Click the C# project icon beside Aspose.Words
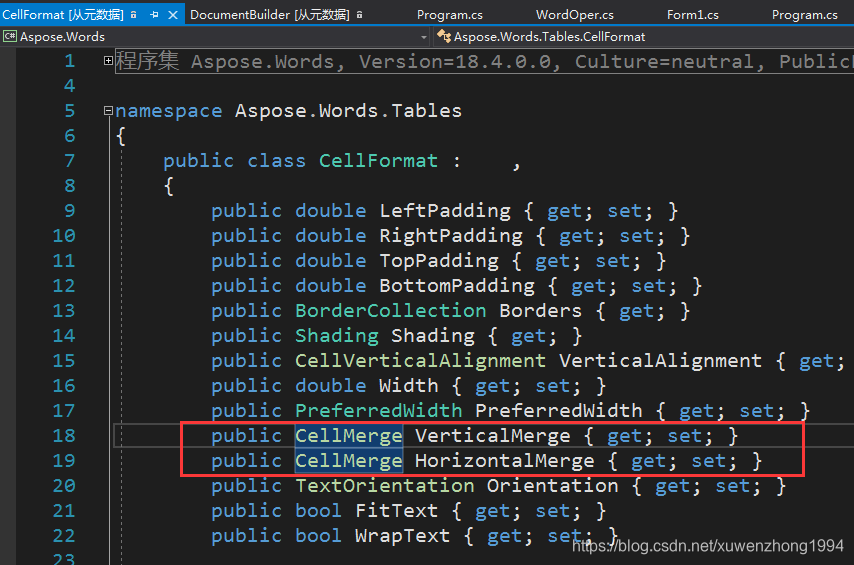The width and height of the screenshot is (854, 565). click(x=9, y=37)
